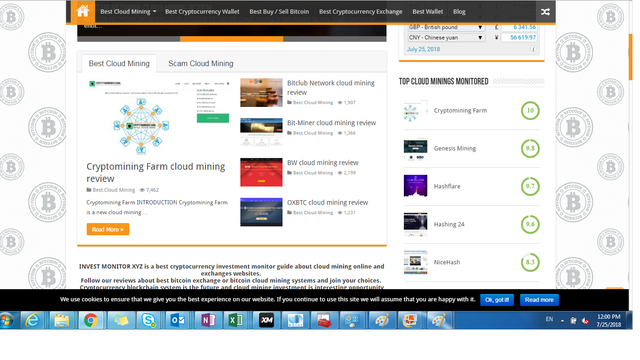Open the red toolbox taskbar app
This screenshot has height=360, width=640.
pyautogui.click(x=324, y=320)
